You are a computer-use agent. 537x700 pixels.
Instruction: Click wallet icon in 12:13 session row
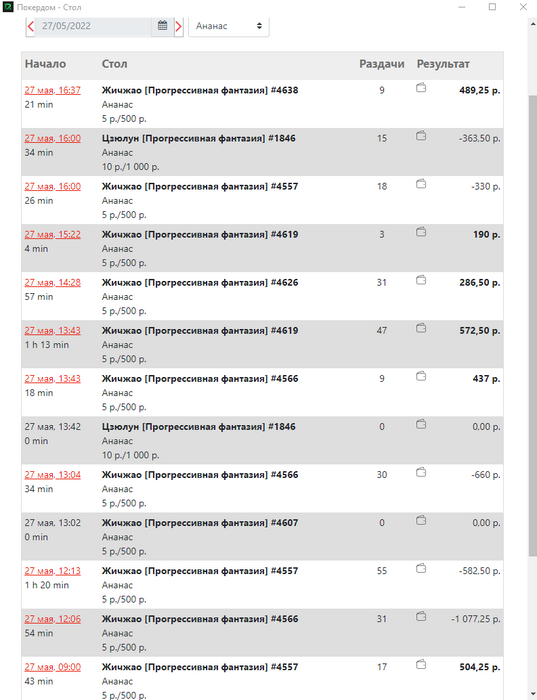(x=421, y=569)
